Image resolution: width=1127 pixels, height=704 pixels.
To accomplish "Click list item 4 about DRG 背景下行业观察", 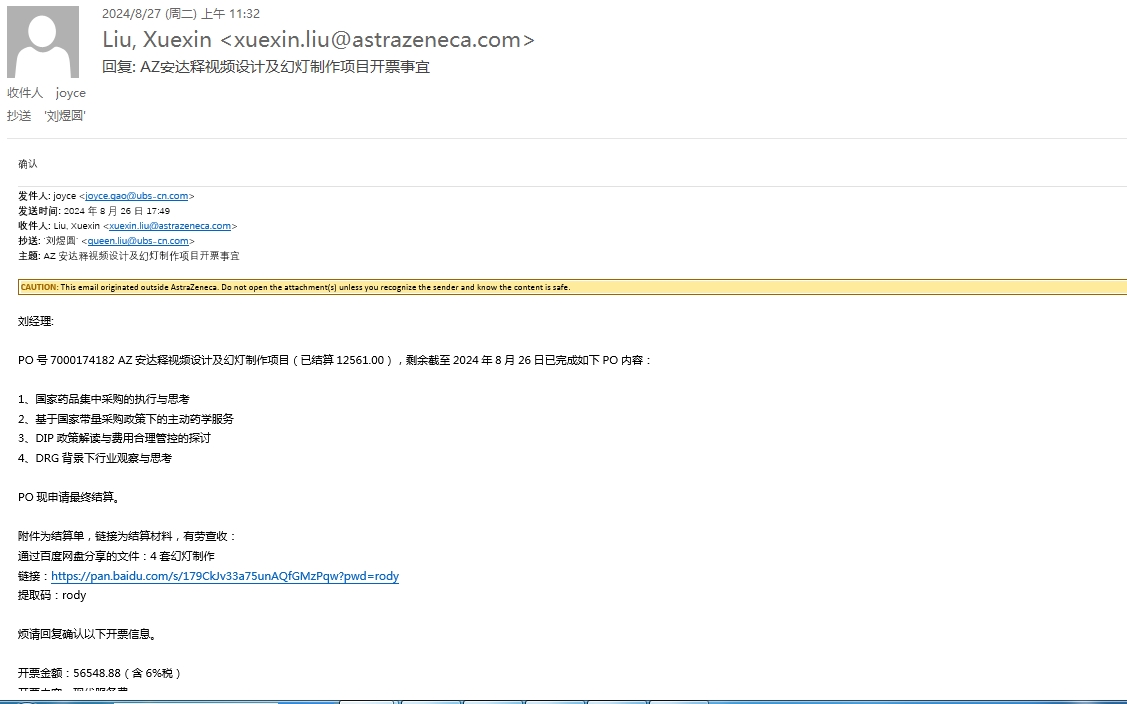I will pyautogui.click(x=95, y=458).
